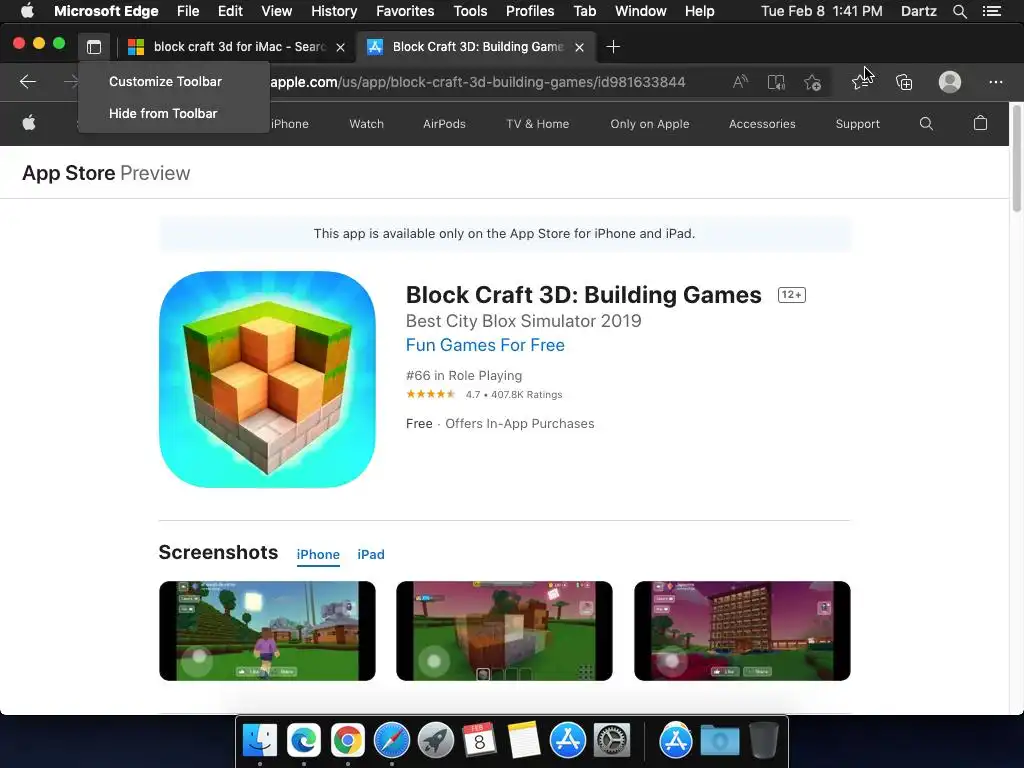The height and width of the screenshot is (768, 1024).
Task: Open Control Center in the menu bar
Action: [x=991, y=11]
